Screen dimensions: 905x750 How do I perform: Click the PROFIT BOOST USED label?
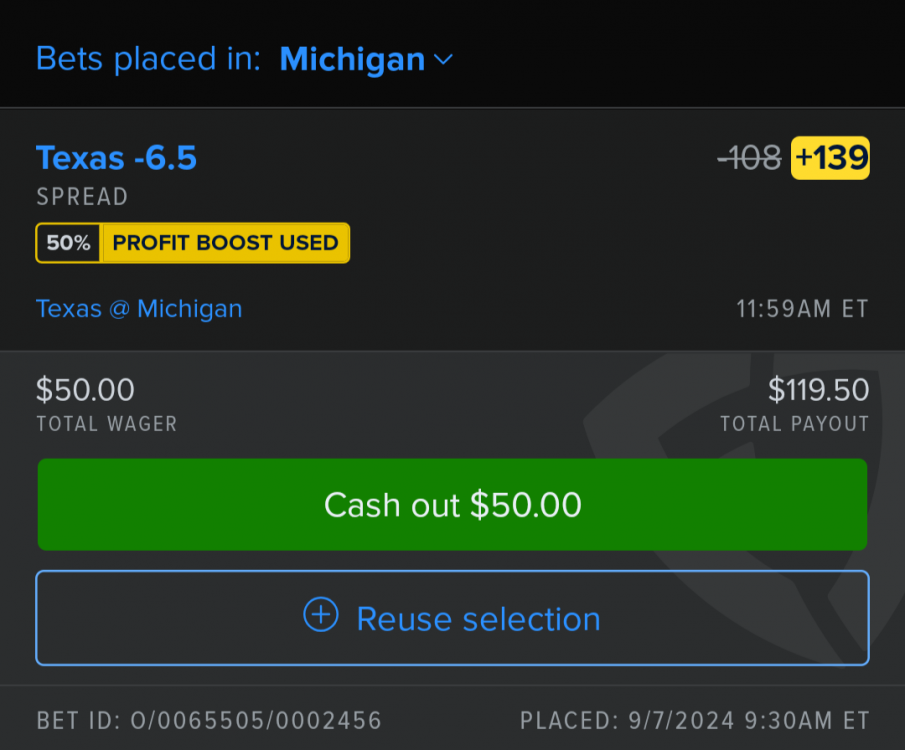tap(225, 243)
